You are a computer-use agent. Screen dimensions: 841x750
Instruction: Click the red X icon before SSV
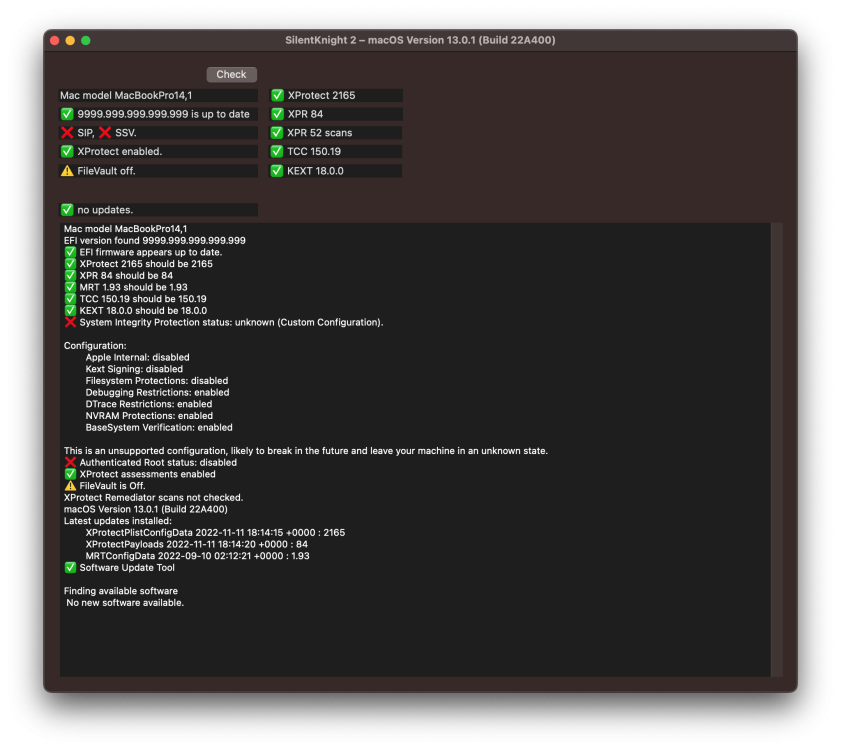pyautogui.click(x=105, y=133)
